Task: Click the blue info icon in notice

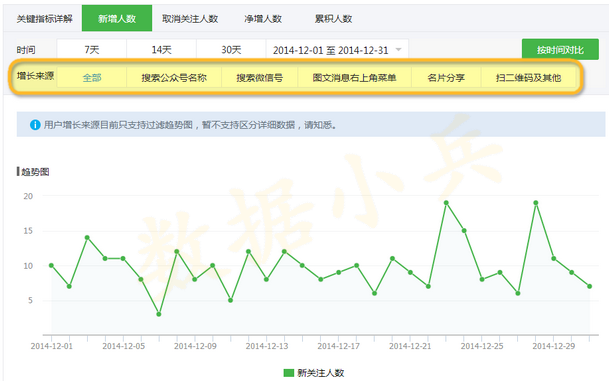Action: coord(35,125)
